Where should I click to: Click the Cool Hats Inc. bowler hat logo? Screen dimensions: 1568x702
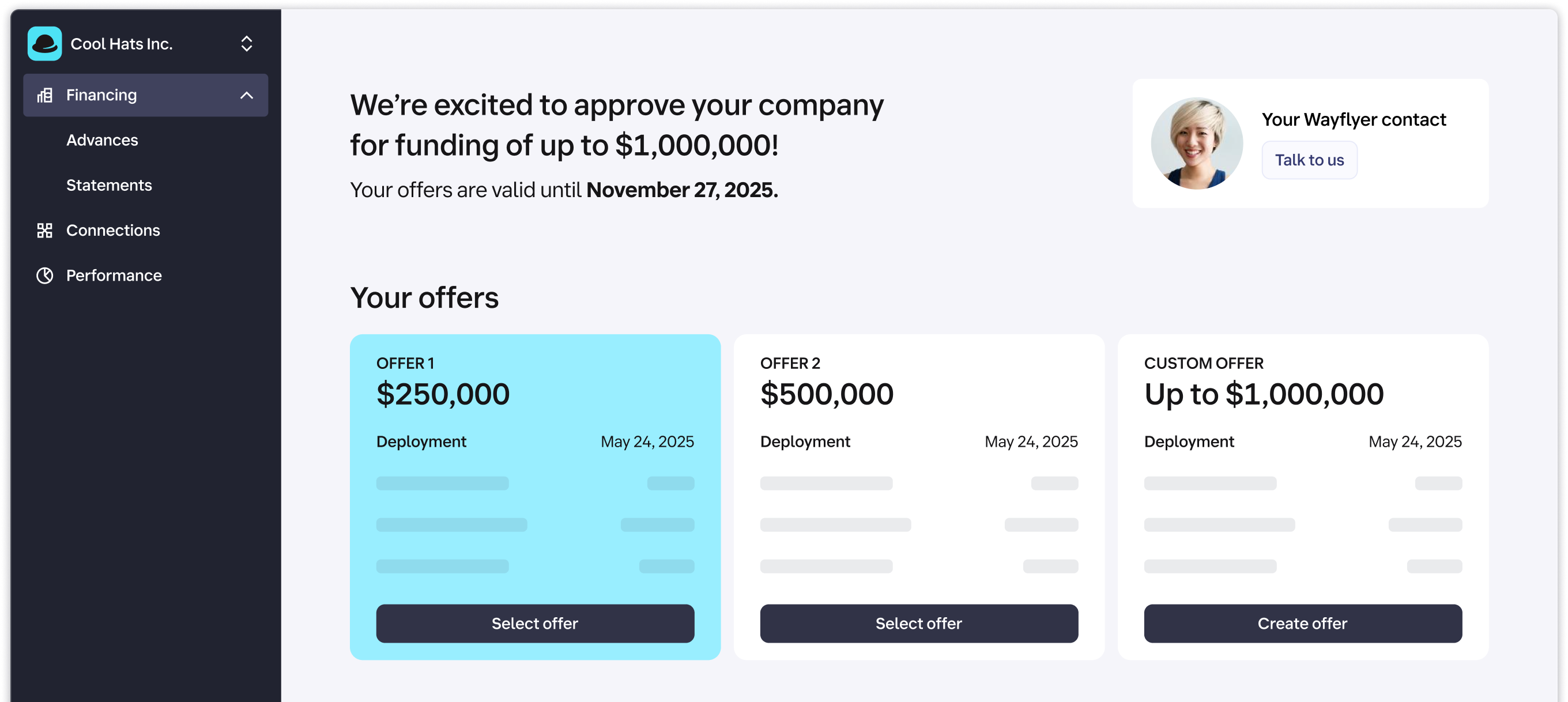coord(44,43)
